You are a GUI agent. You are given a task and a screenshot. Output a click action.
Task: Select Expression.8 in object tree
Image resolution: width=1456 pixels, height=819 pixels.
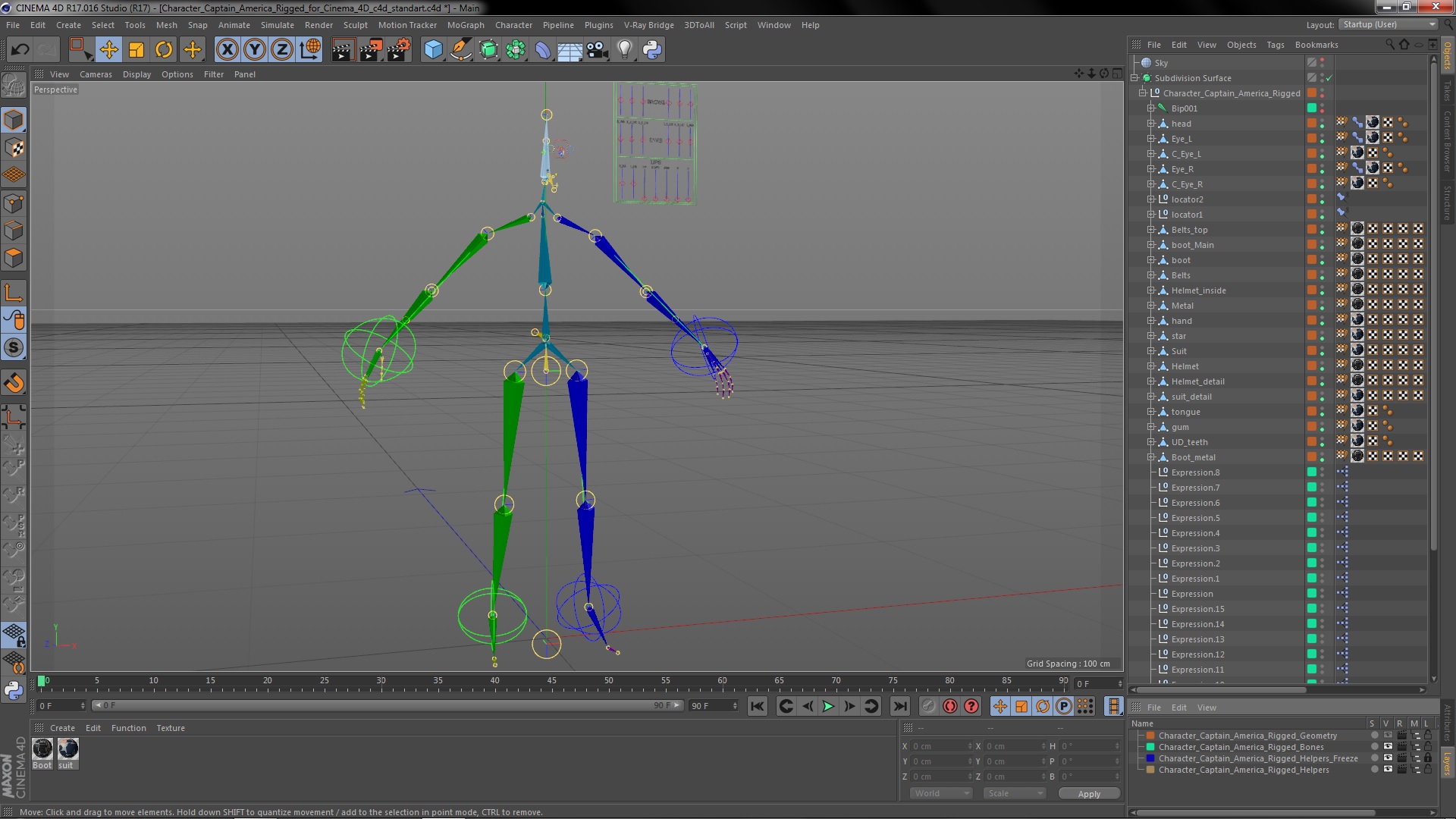coord(1195,472)
